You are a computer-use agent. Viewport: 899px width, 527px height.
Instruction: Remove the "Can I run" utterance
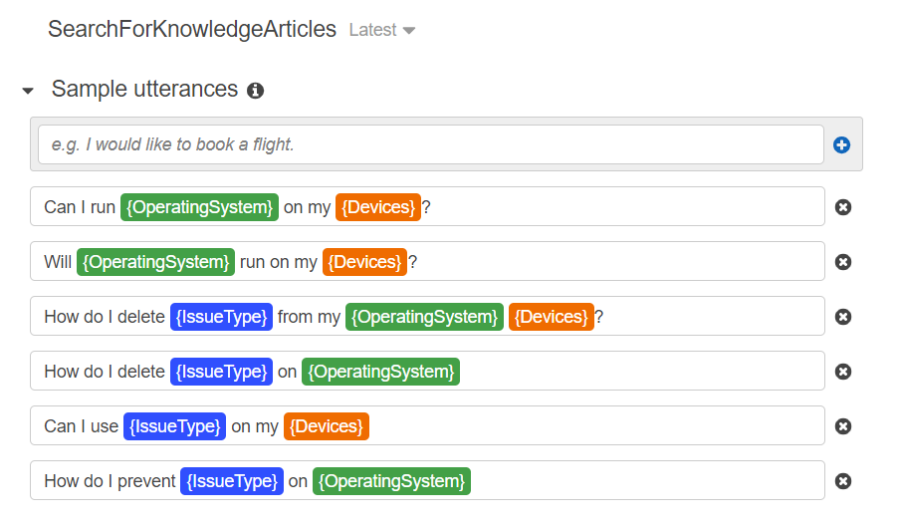point(843,207)
